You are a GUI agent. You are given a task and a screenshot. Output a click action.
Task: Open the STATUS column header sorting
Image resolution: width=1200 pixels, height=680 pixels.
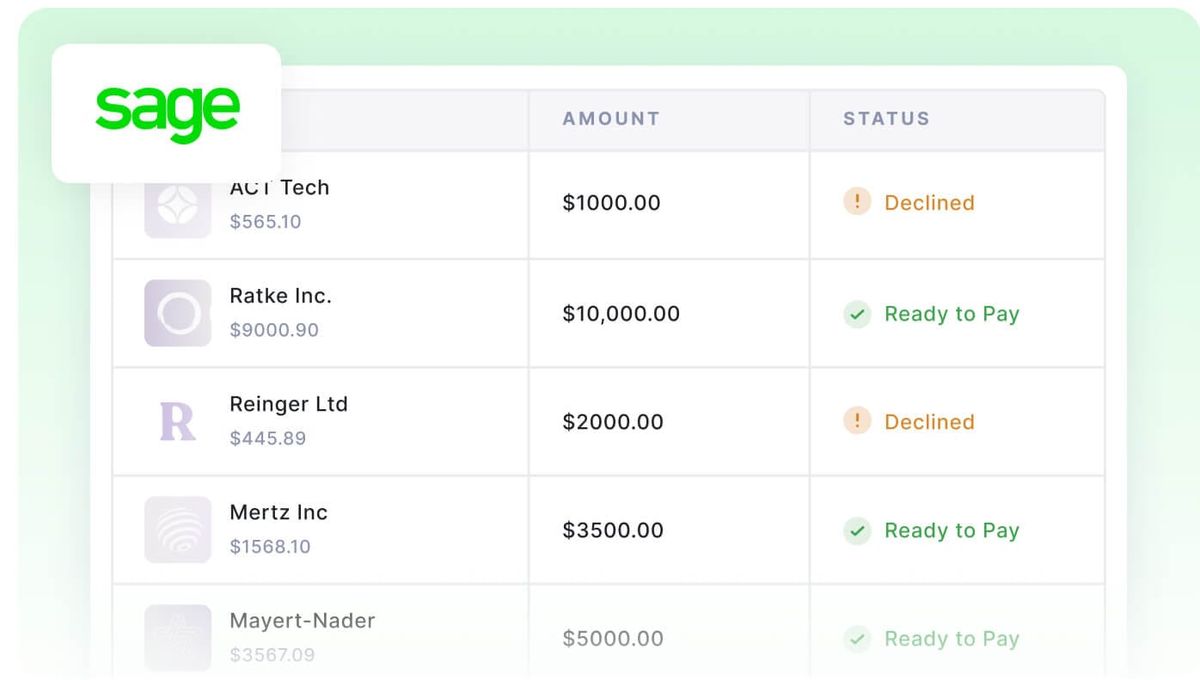(x=886, y=119)
